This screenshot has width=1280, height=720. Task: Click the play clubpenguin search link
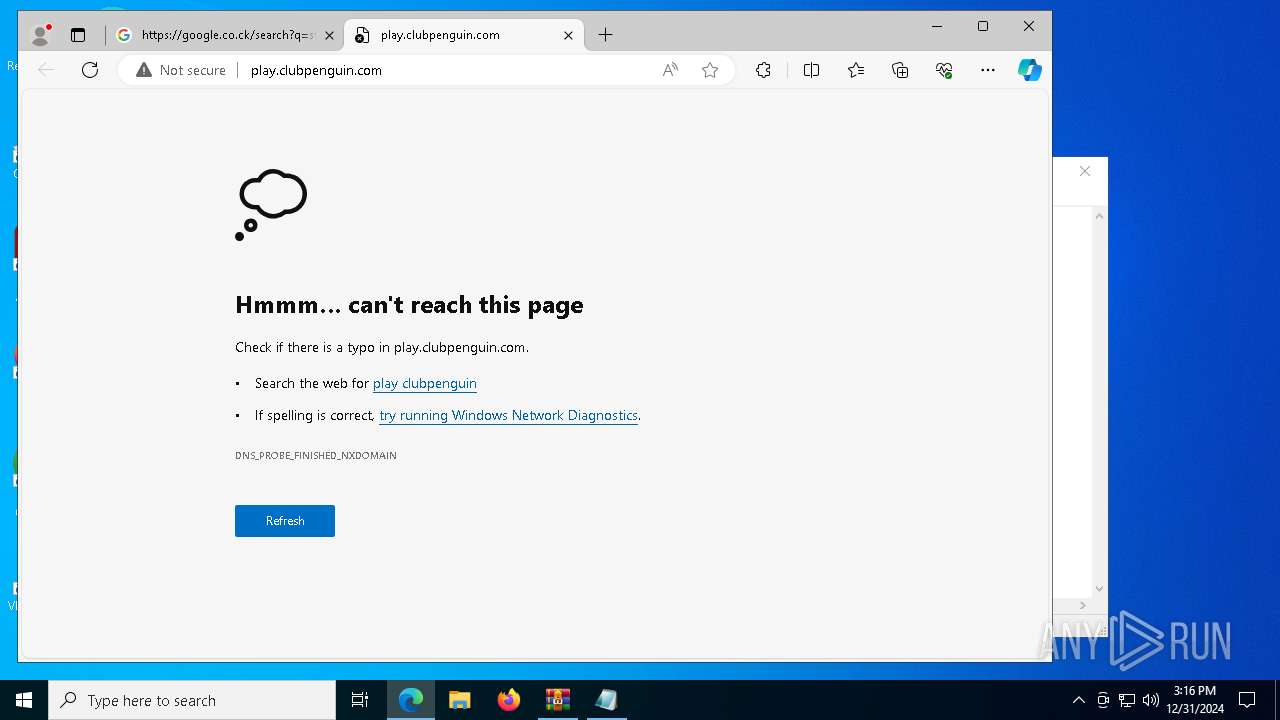[x=425, y=383]
